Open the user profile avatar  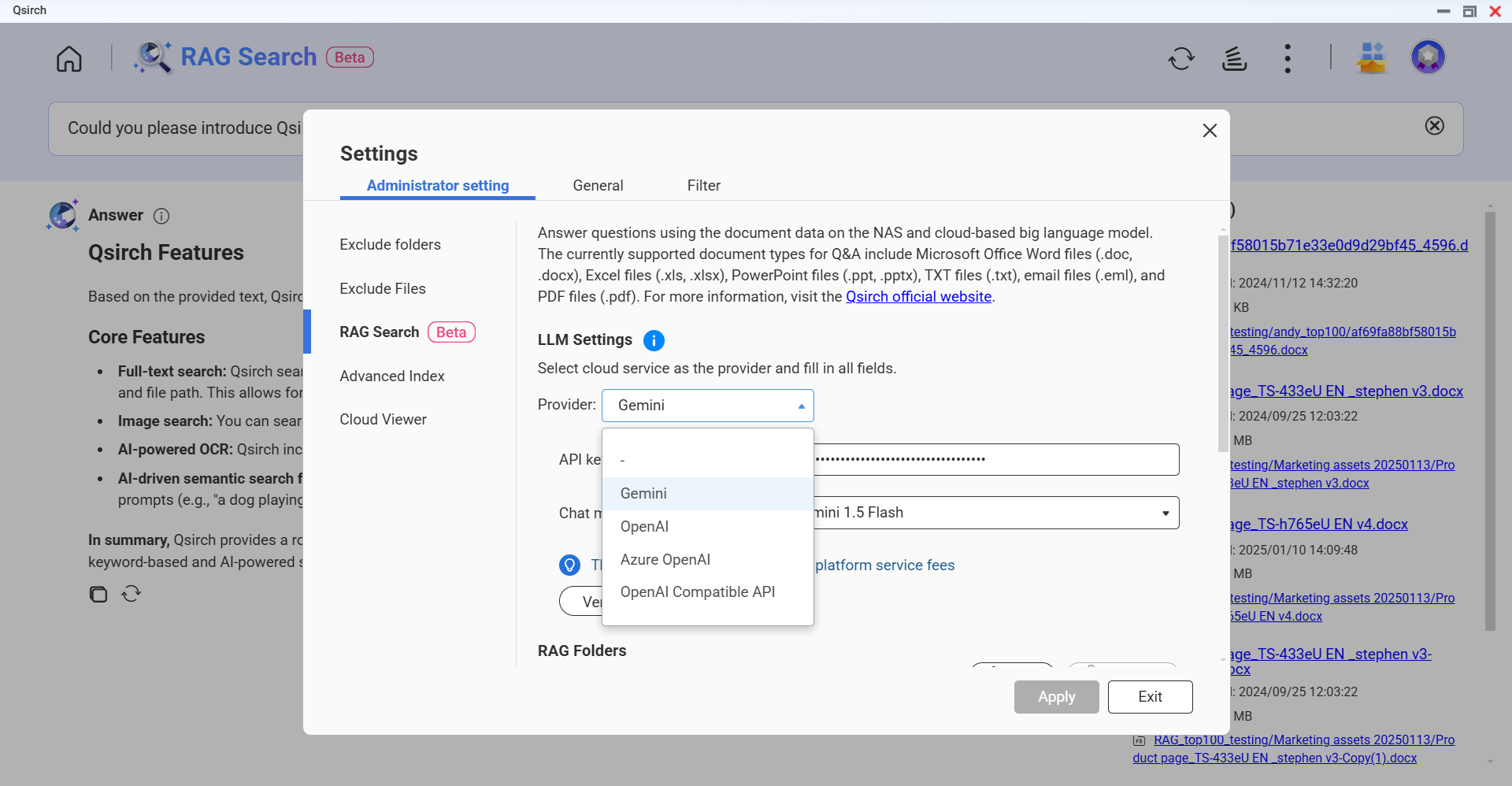pyautogui.click(x=1428, y=57)
